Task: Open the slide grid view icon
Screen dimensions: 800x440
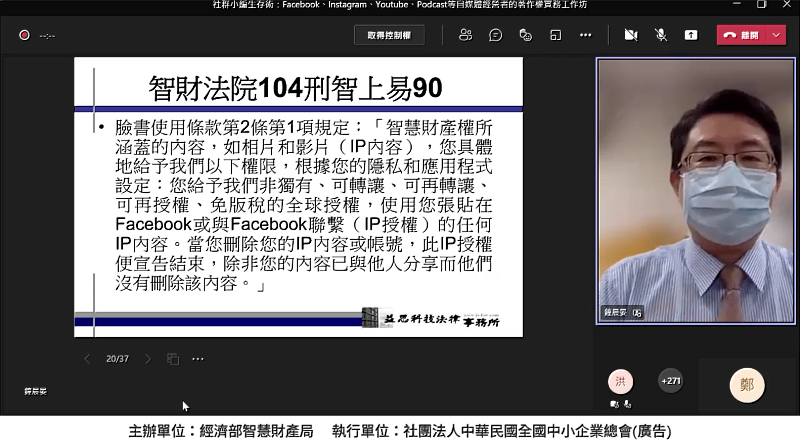Action: (173, 359)
